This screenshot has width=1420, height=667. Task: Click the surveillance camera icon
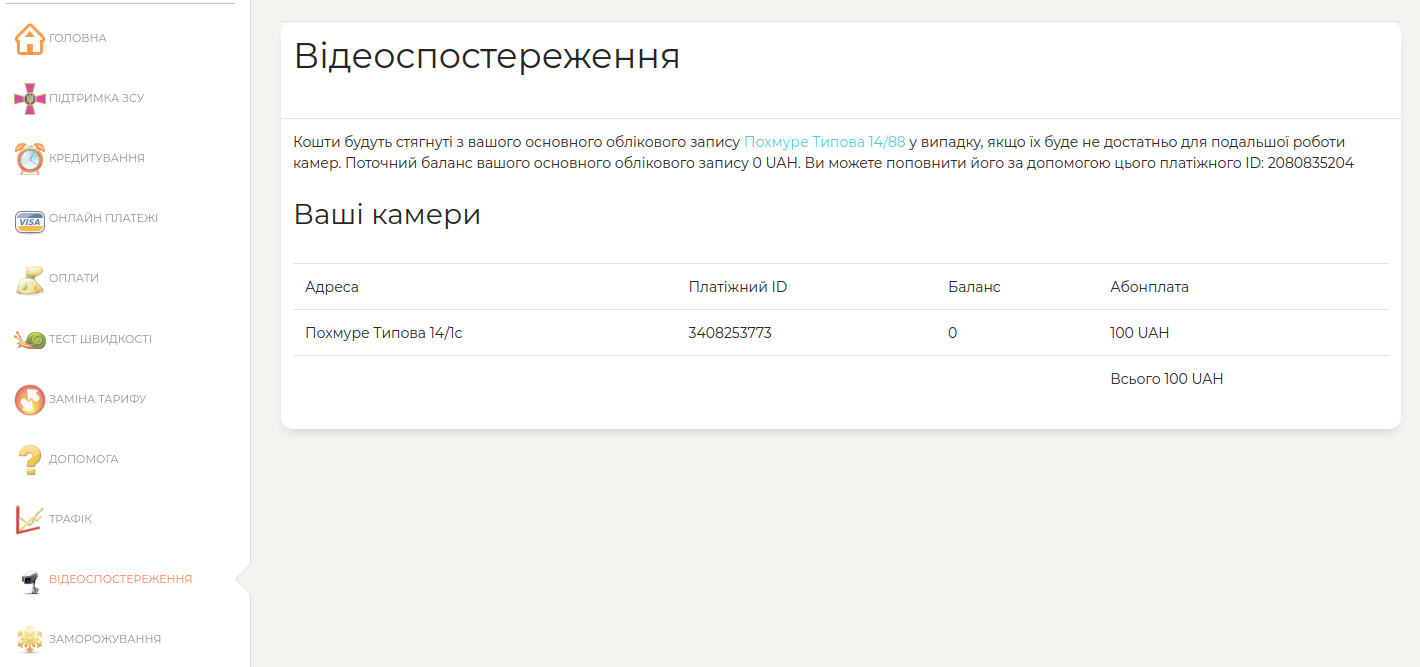tap(30, 580)
